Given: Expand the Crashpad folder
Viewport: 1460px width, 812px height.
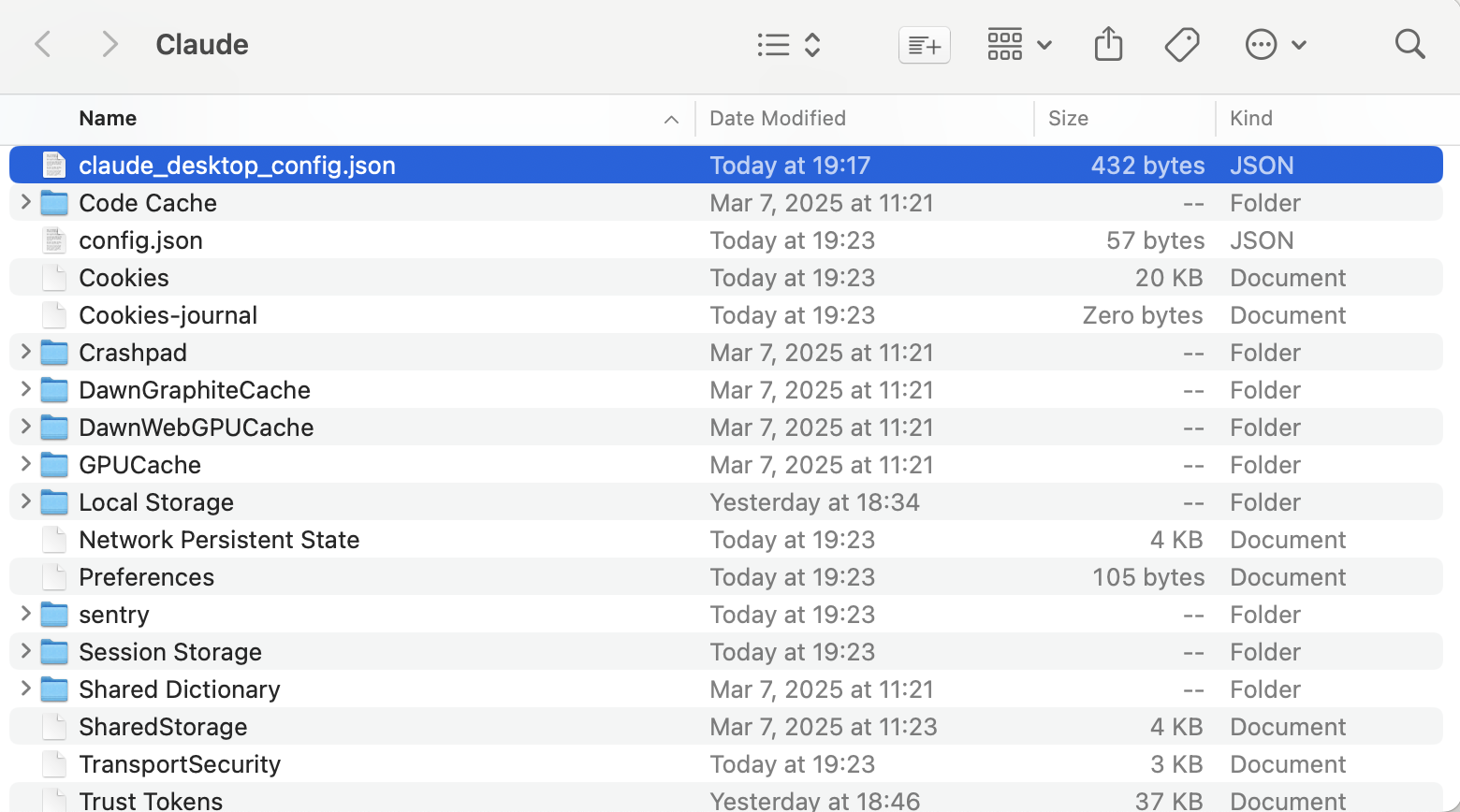Looking at the screenshot, I should pos(26,352).
